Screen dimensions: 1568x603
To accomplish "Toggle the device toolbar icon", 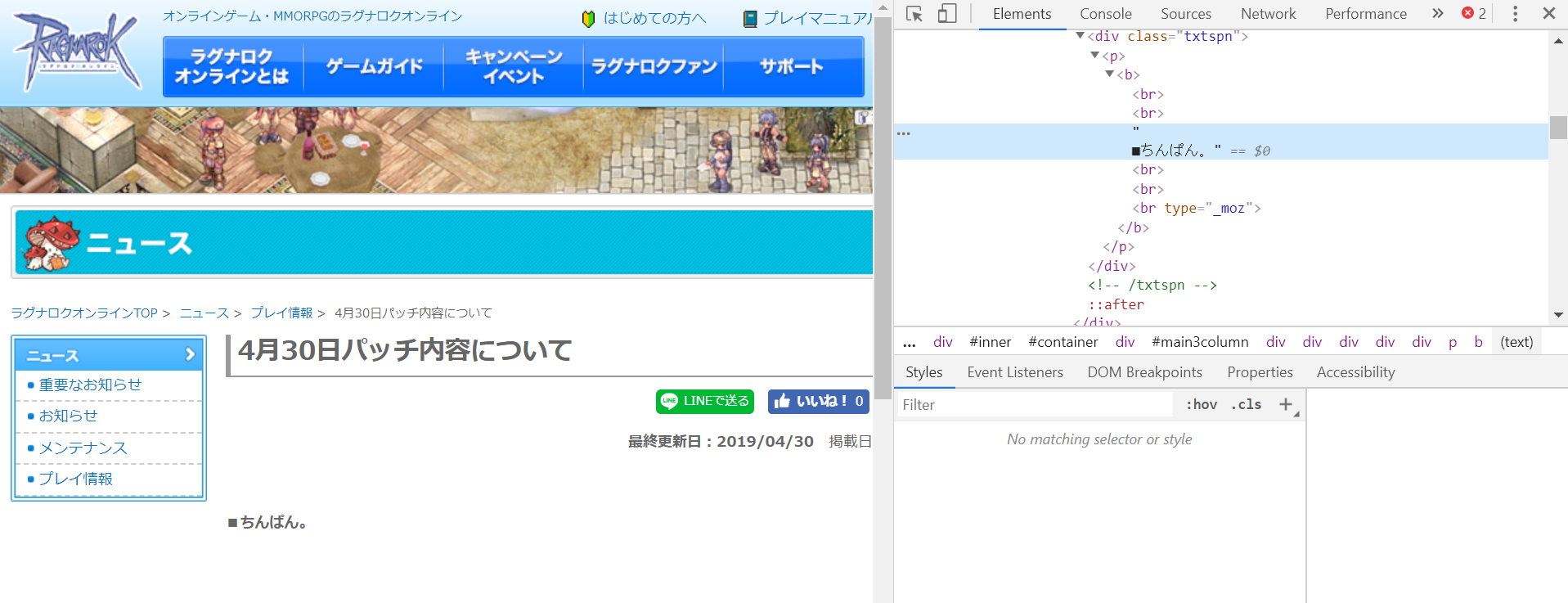I will (946, 14).
